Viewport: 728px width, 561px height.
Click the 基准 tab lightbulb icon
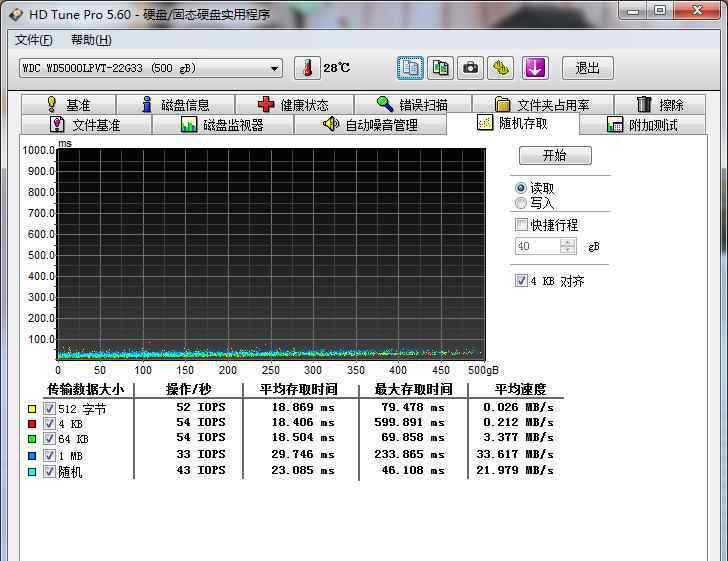click(52, 104)
